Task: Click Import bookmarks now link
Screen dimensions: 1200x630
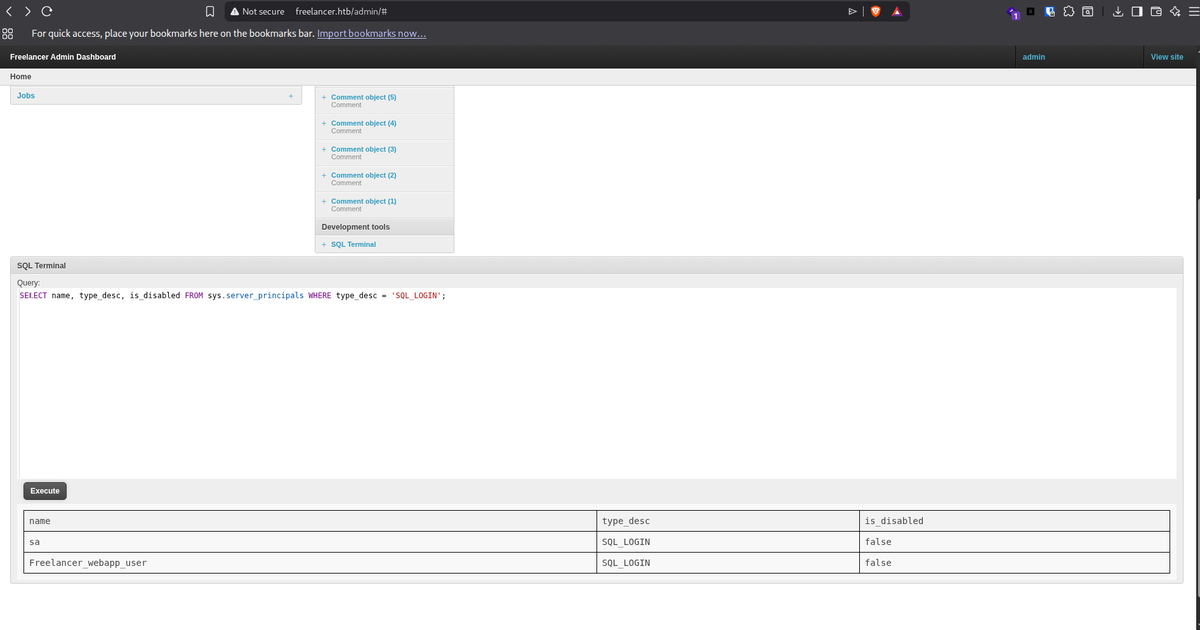Action: coord(372,33)
